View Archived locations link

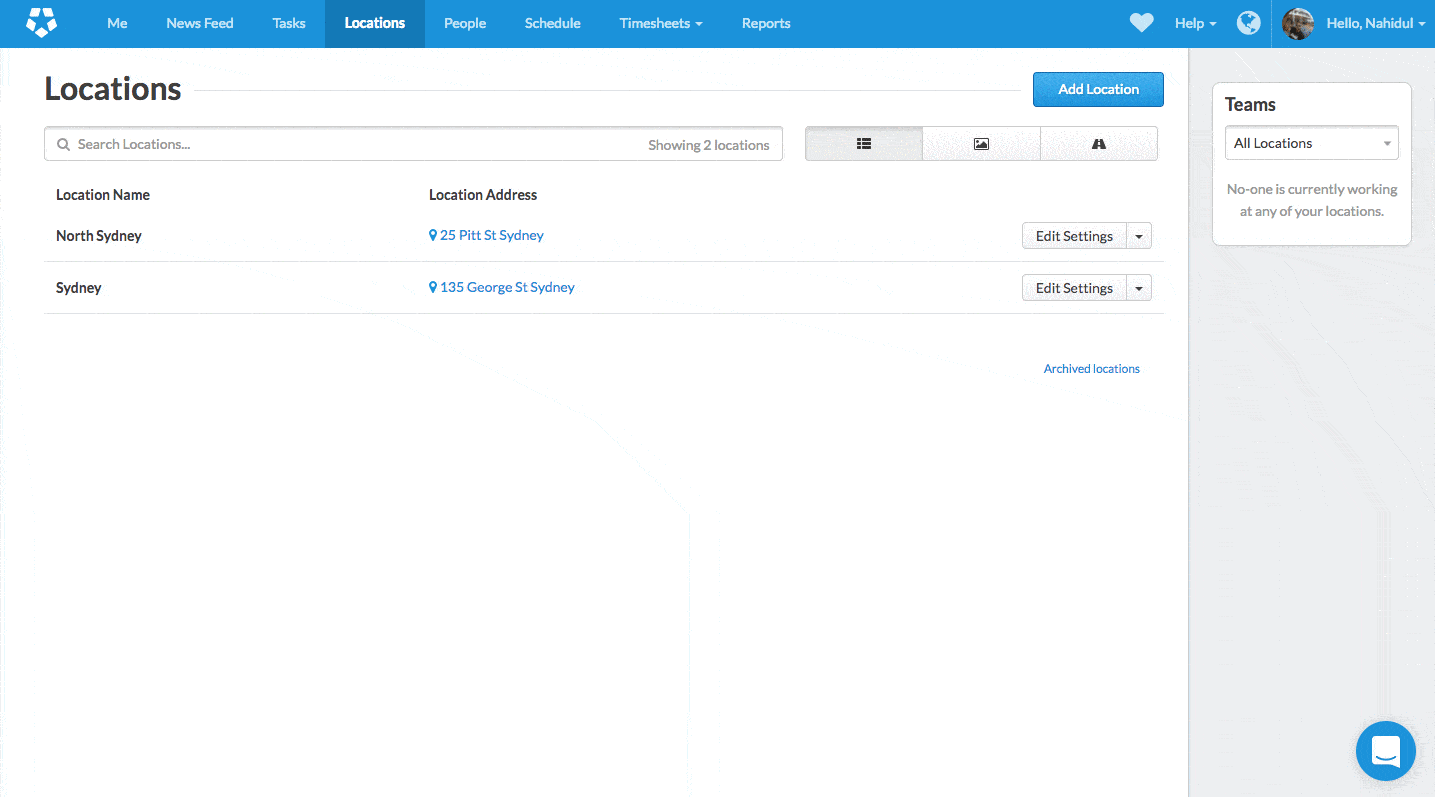[x=1091, y=369]
